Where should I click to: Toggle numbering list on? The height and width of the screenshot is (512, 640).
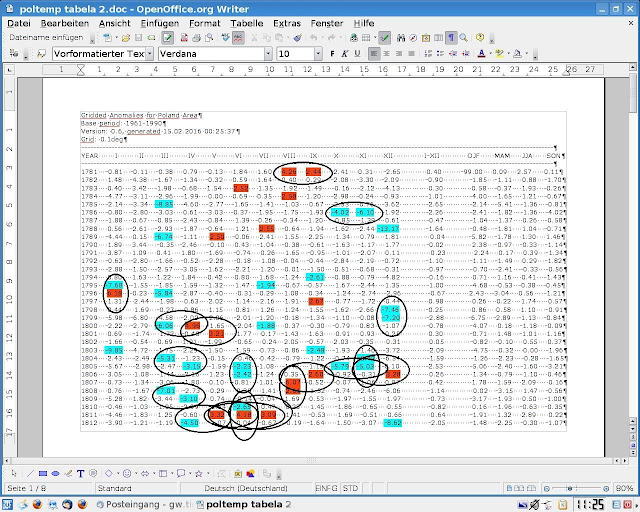pos(428,53)
